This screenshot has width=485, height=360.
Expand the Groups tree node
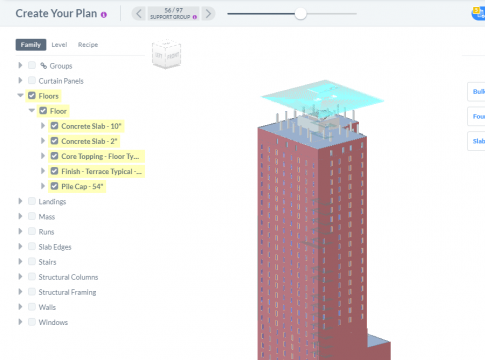coord(20,65)
